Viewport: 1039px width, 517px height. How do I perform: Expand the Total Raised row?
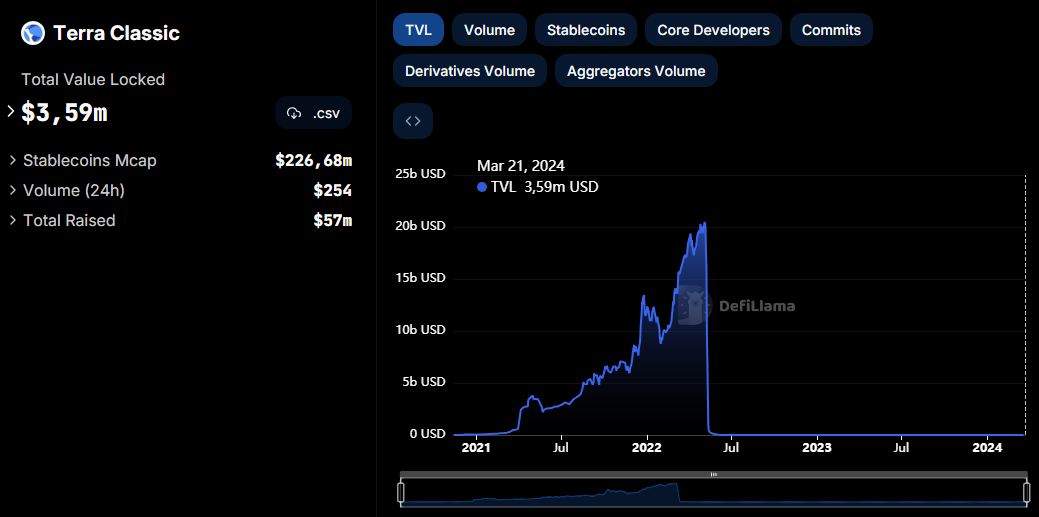click(13, 220)
